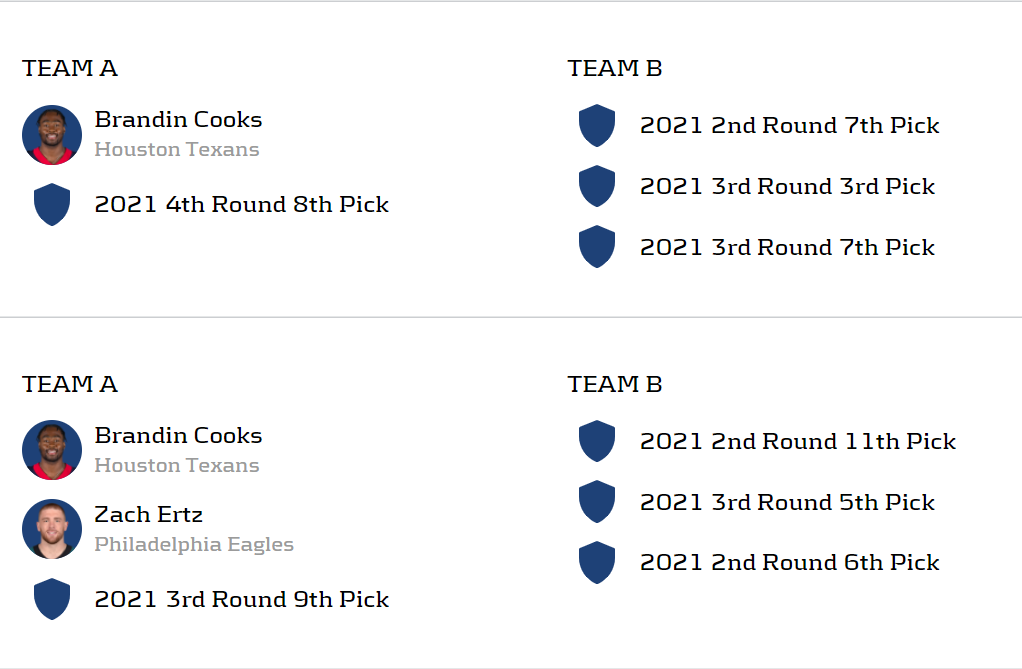Image resolution: width=1022 pixels, height=669 pixels.
Task: Open Zach Ertz player name link
Action: [148, 515]
